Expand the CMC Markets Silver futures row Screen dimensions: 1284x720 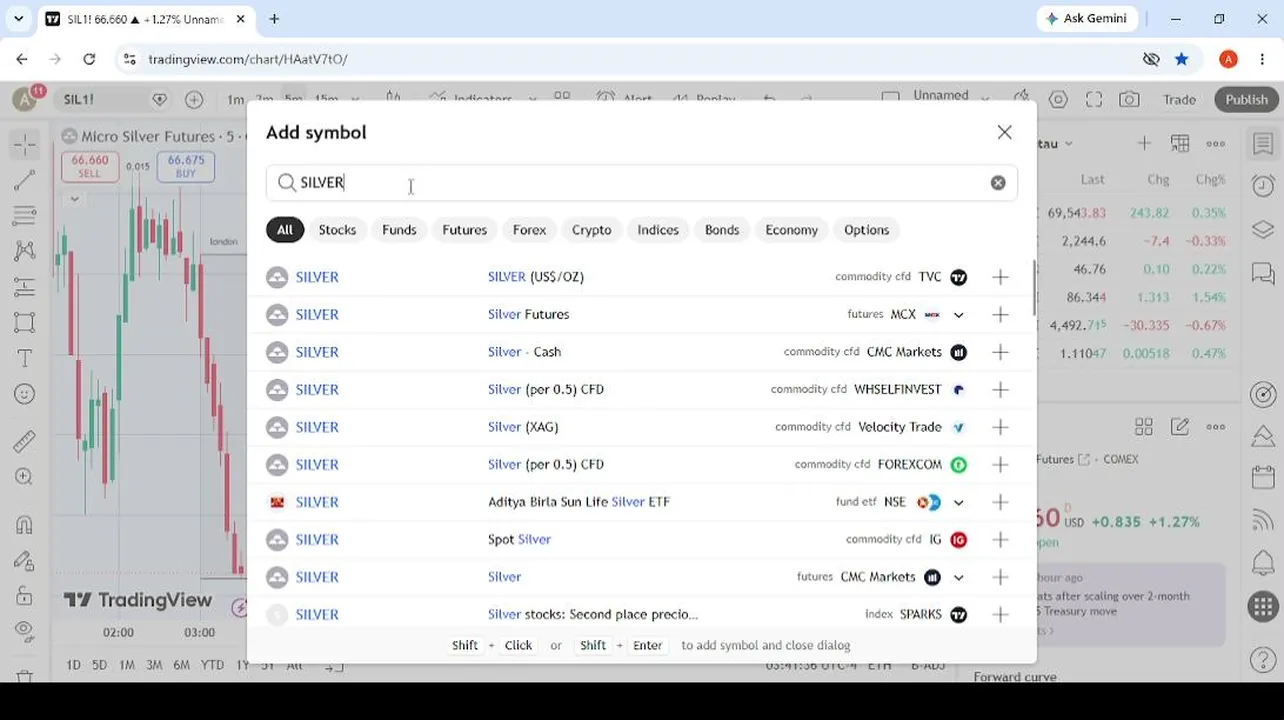click(x=958, y=577)
